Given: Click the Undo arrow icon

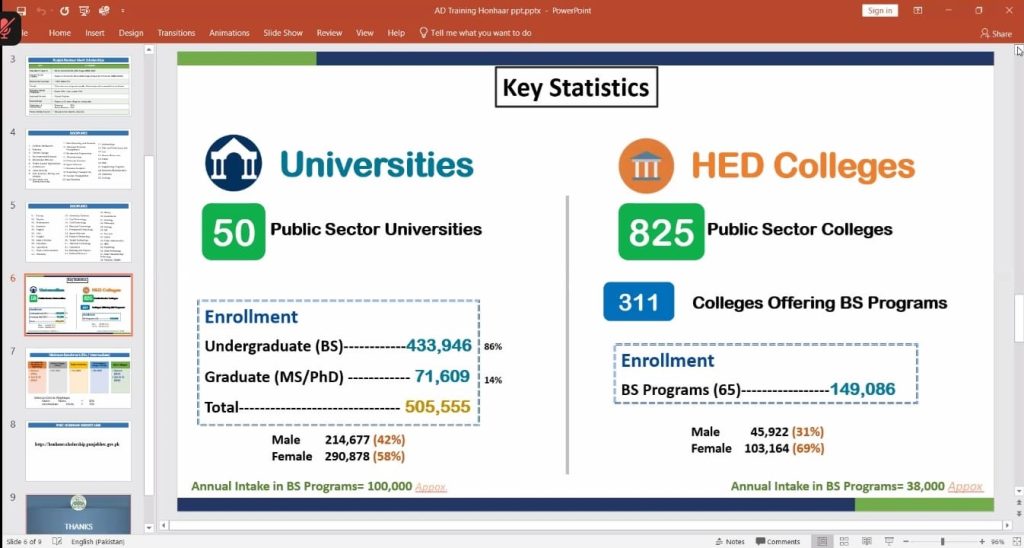Looking at the screenshot, I should coord(42,10).
